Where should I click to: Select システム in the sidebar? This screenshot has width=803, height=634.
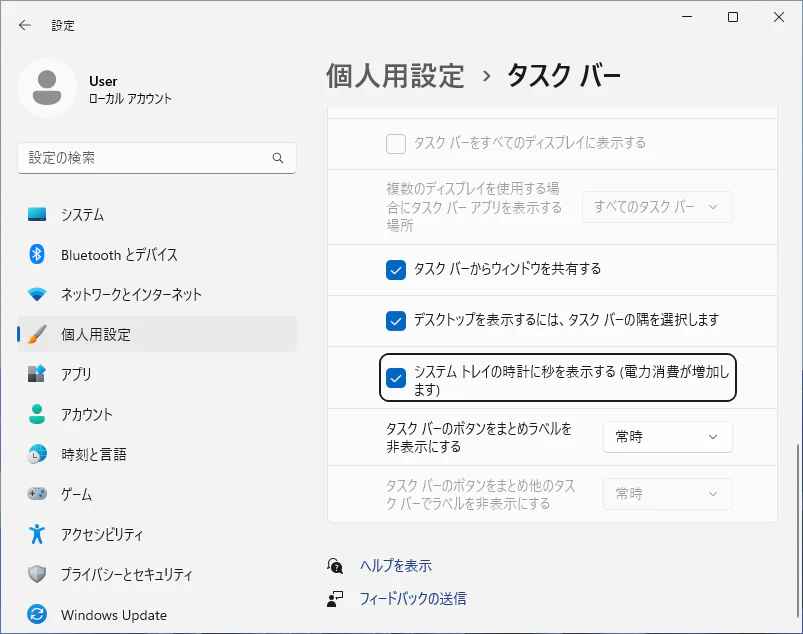157,214
